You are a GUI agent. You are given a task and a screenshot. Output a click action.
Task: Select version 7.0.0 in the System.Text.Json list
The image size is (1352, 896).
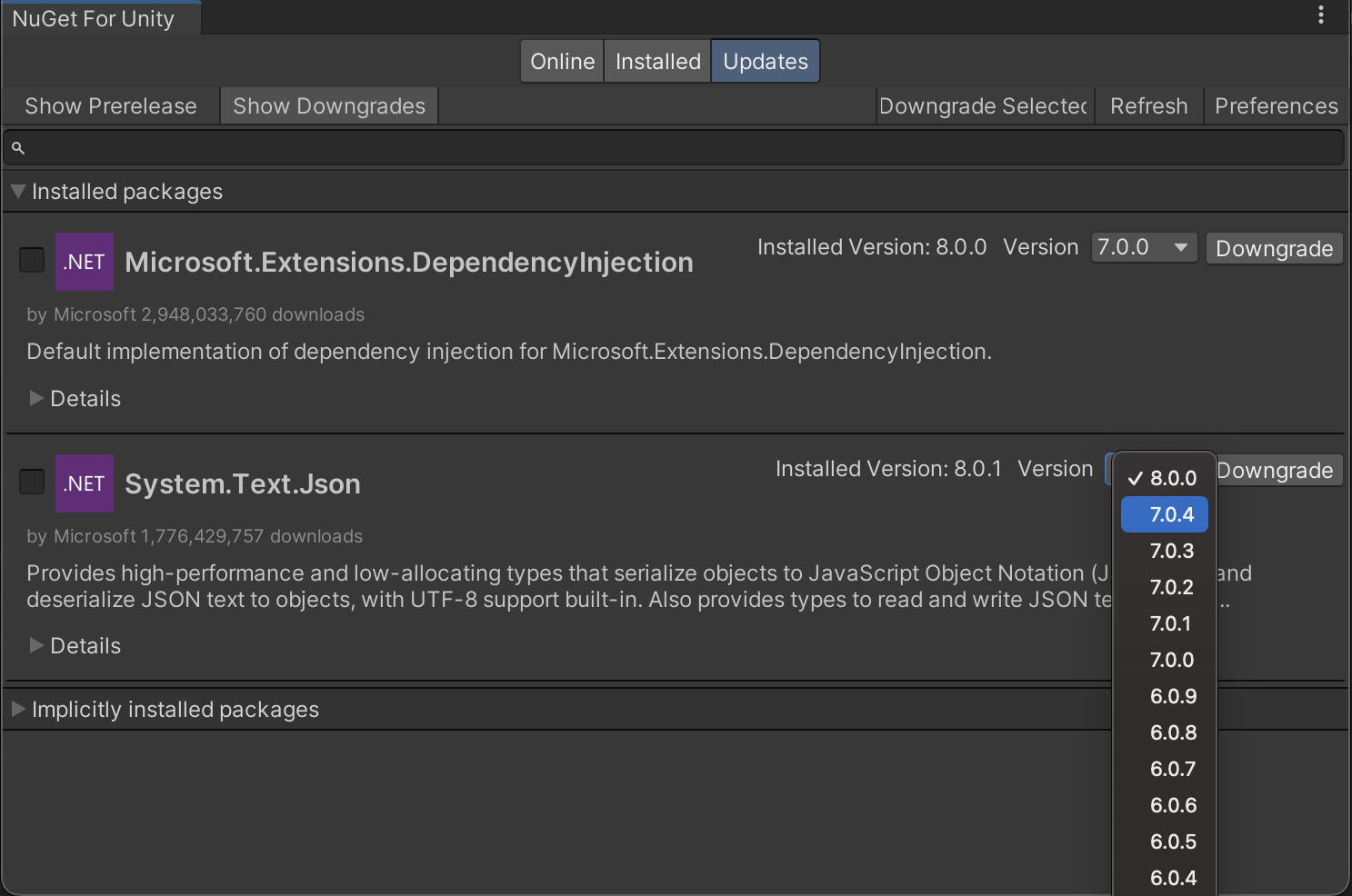pos(1165,660)
